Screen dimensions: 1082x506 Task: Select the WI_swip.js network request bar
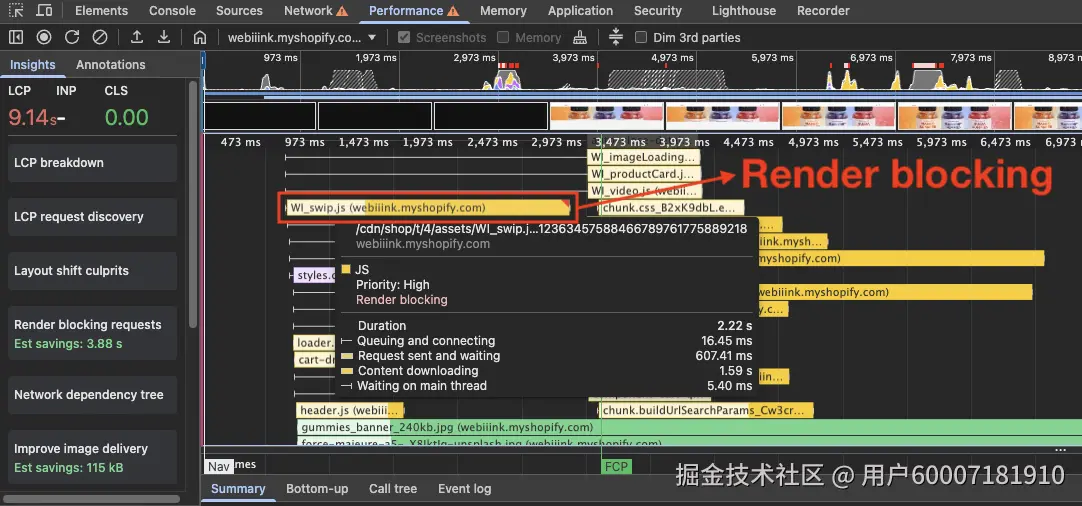(x=428, y=207)
